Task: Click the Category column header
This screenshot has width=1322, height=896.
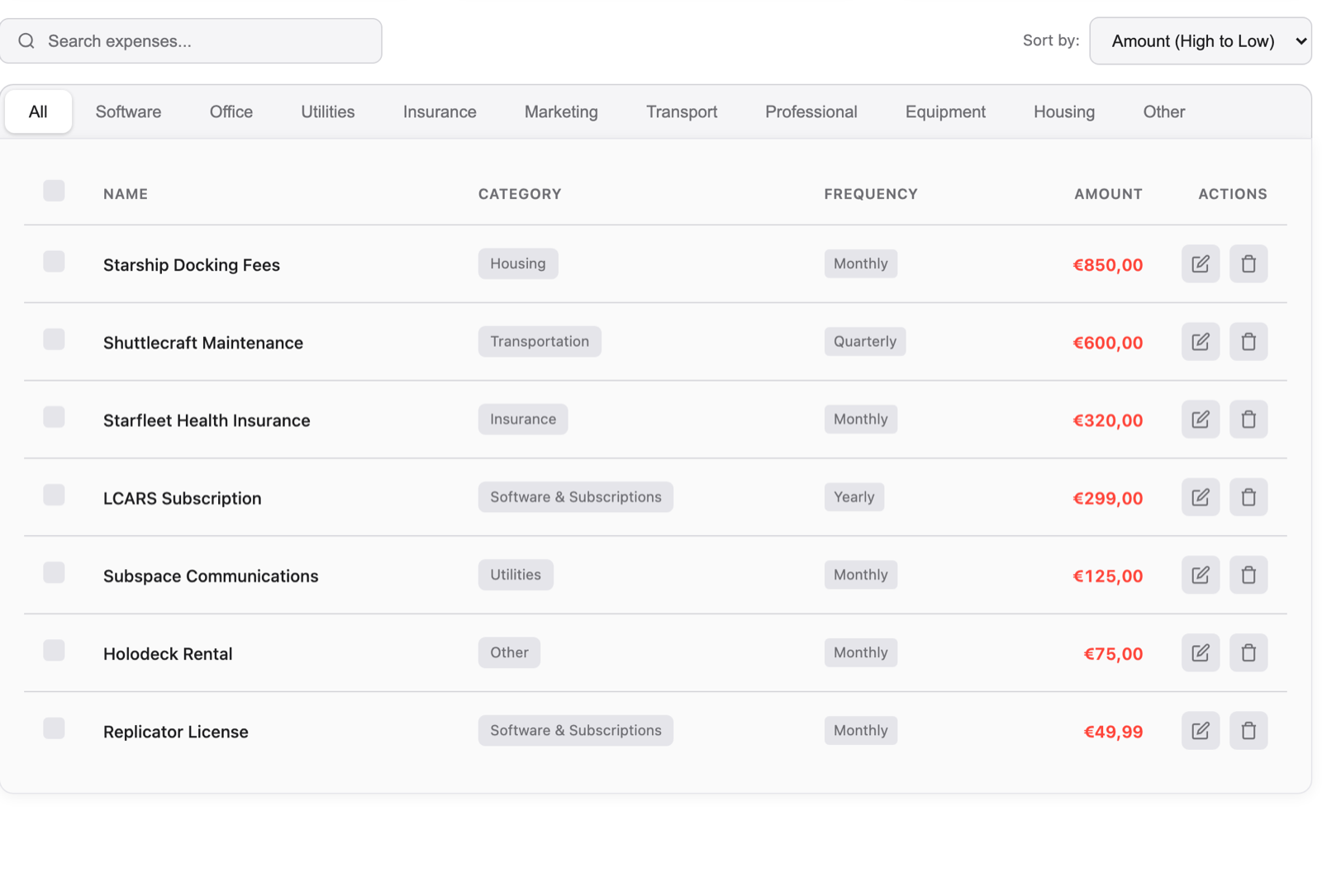Action: click(520, 194)
